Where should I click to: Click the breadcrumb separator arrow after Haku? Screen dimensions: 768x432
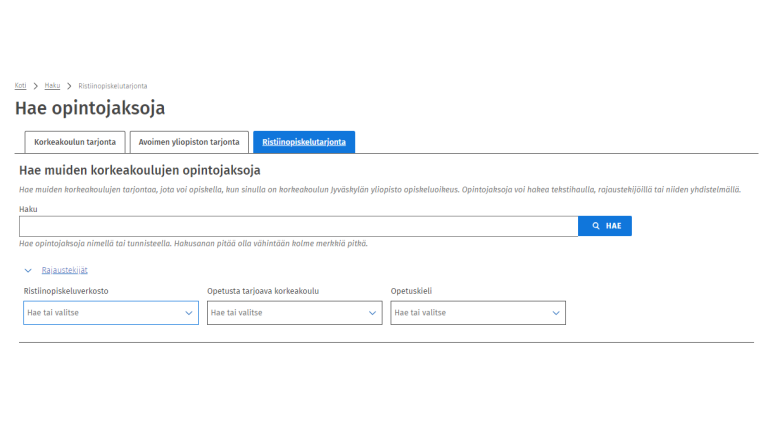pos(69,86)
